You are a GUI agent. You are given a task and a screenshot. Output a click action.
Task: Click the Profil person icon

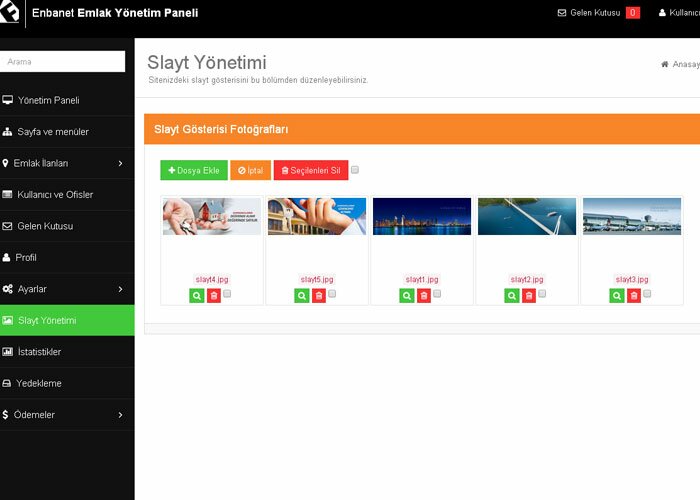pos(6,258)
